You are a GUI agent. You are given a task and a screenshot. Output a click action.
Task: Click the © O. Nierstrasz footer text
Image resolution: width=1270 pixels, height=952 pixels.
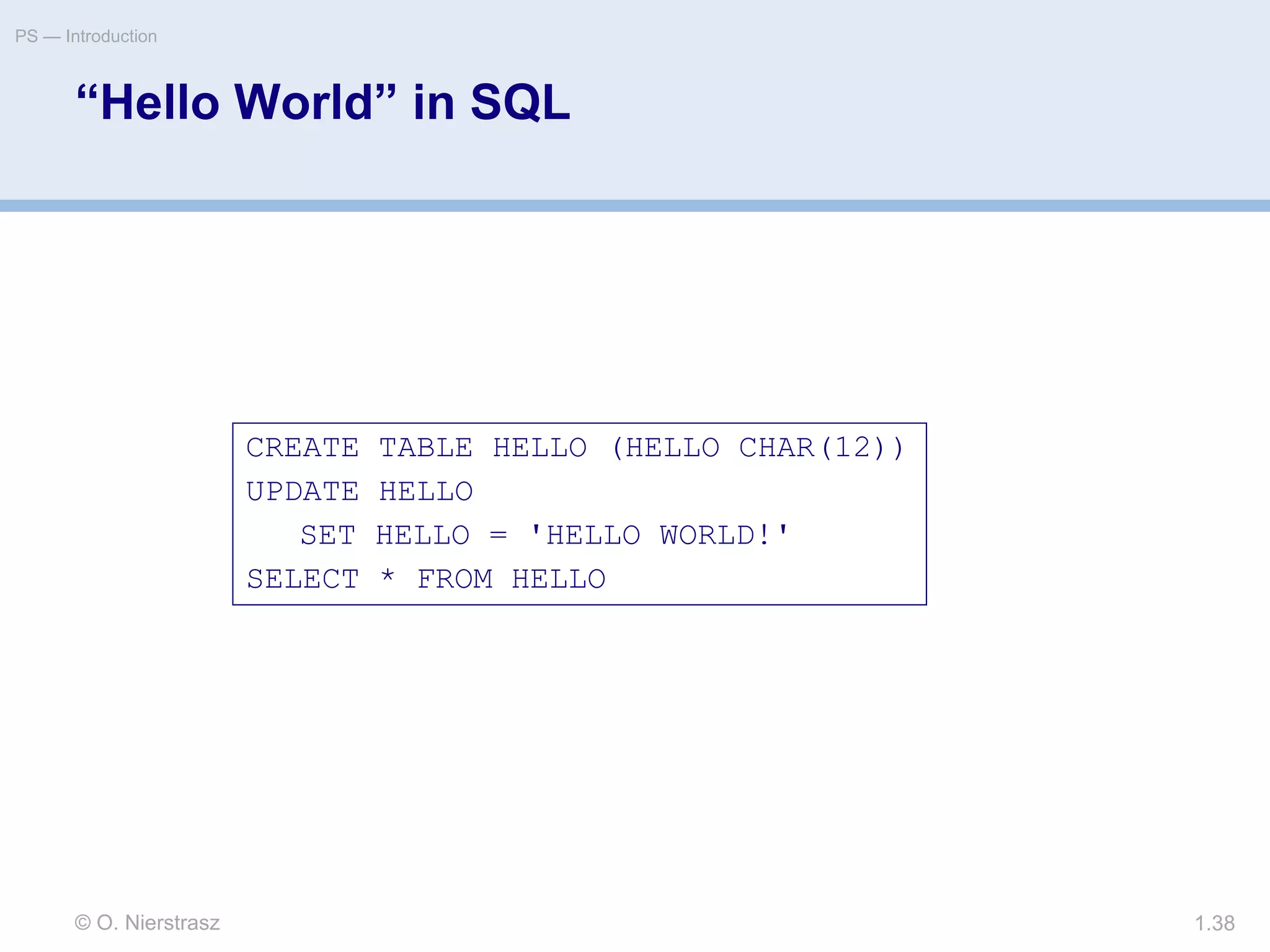coord(147,923)
